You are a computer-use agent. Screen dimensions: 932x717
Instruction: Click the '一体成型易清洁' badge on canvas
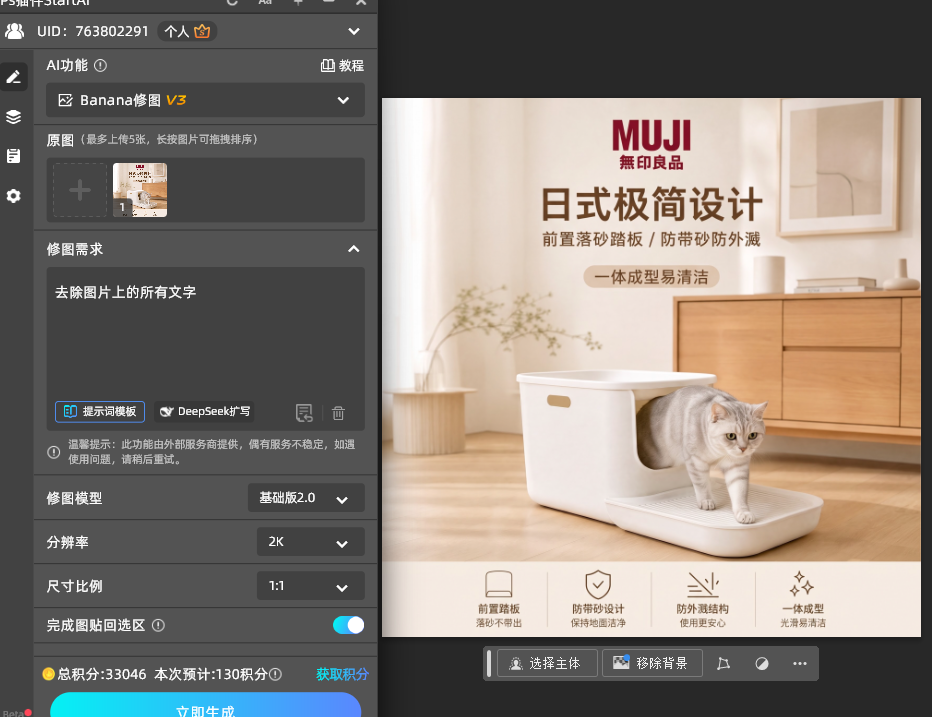click(x=651, y=277)
